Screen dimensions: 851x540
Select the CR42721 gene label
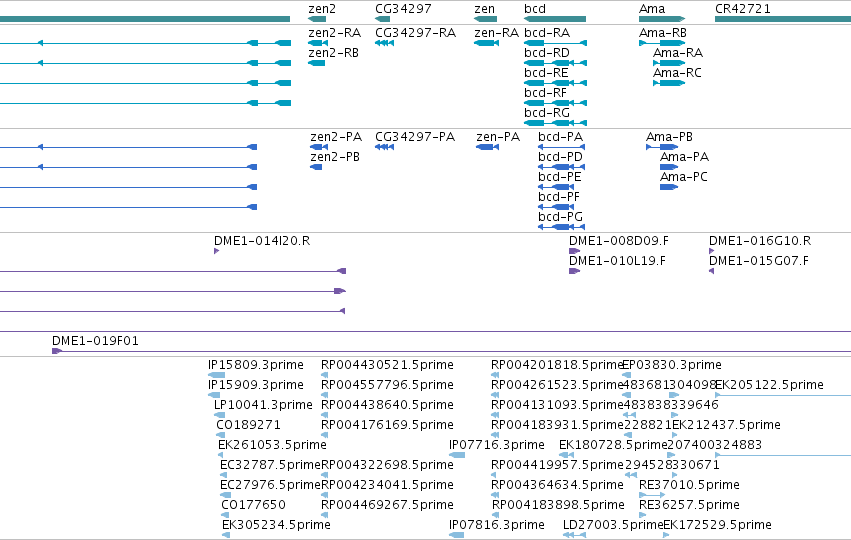(742, 9)
